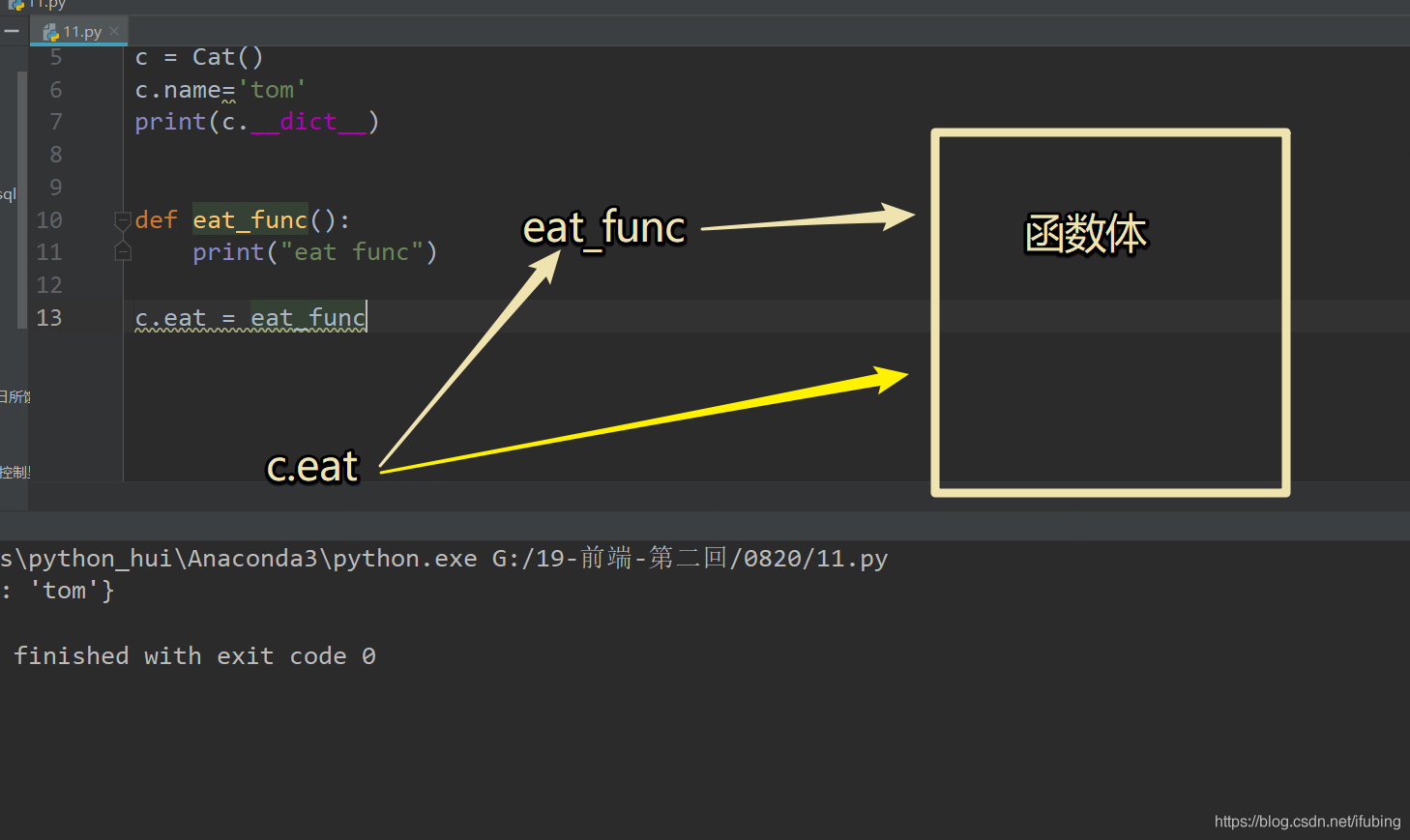Screen dimensions: 1410x840
Task: Click the 'tom' string on line 6
Action: pos(272,90)
